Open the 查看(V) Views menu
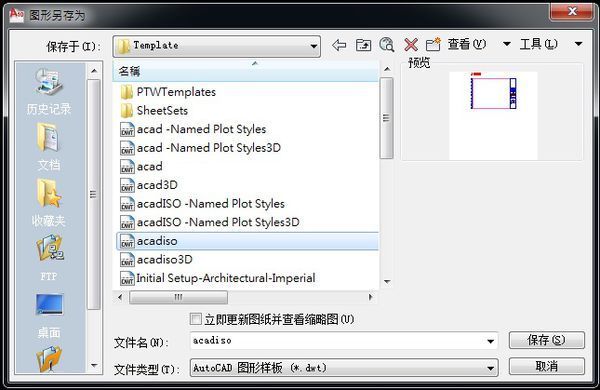Image resolution: width=600 pixels, height=390 pixels. tap(467, 44)
